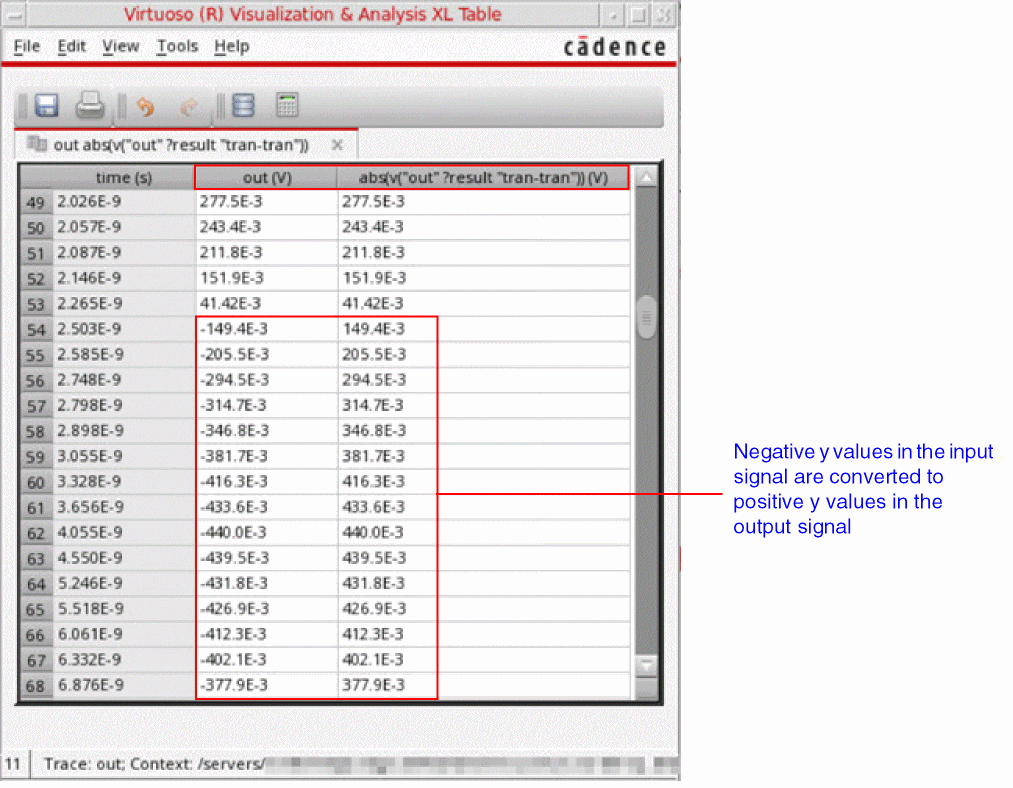Select row header 60
1013x788 pixels.
pyautogui.click(x=36, y=482)
